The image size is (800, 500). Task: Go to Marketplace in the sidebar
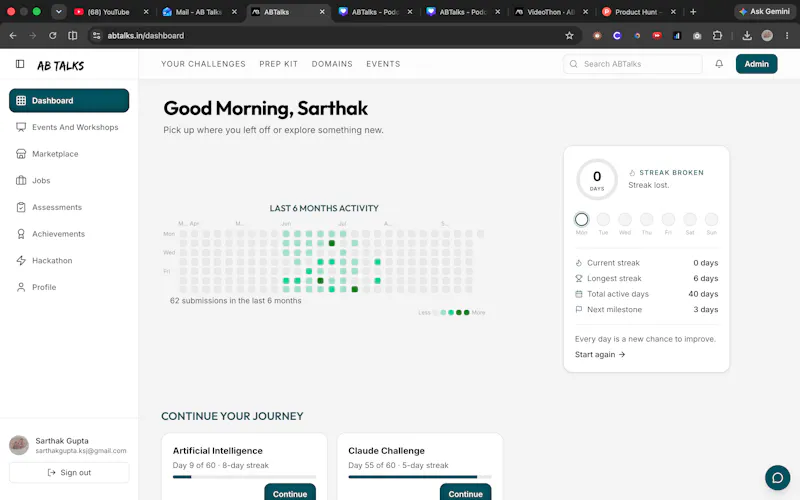69,154
